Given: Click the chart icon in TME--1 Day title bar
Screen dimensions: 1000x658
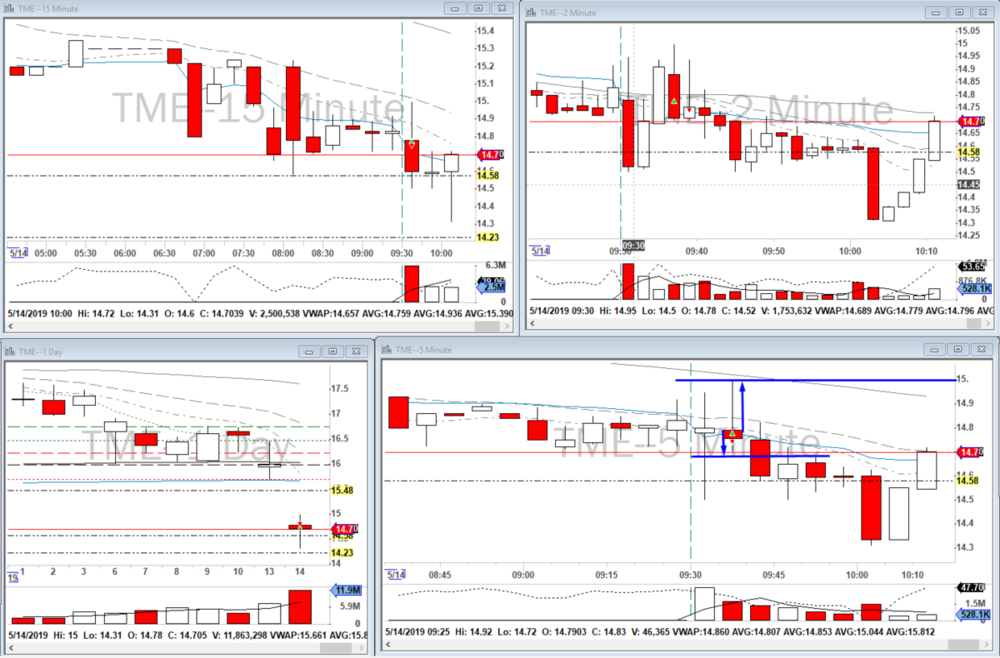Looking at the screenshot, I should (x=11, y=351).
